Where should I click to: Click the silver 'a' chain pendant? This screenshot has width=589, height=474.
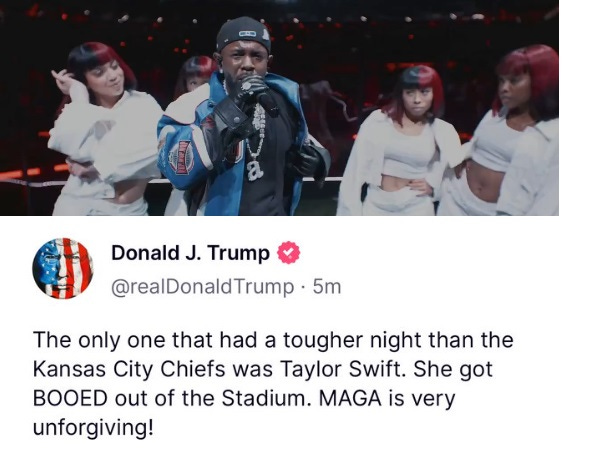255,169
